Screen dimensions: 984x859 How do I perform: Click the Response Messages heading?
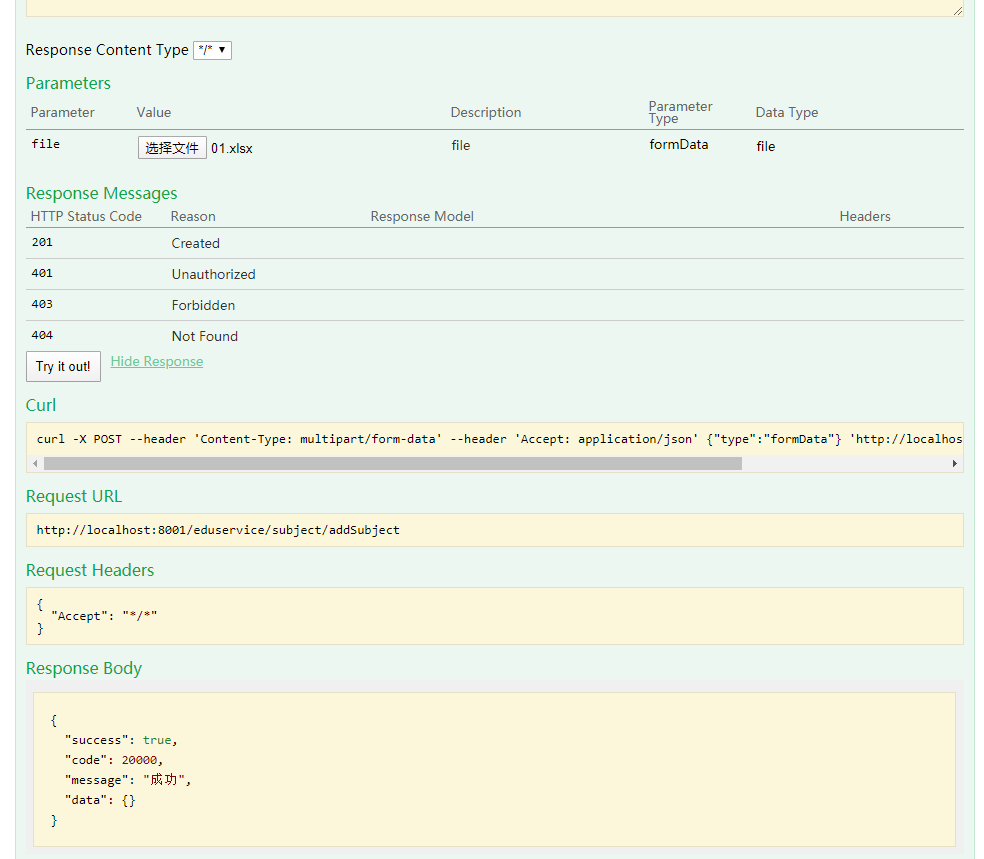(102, 193)
